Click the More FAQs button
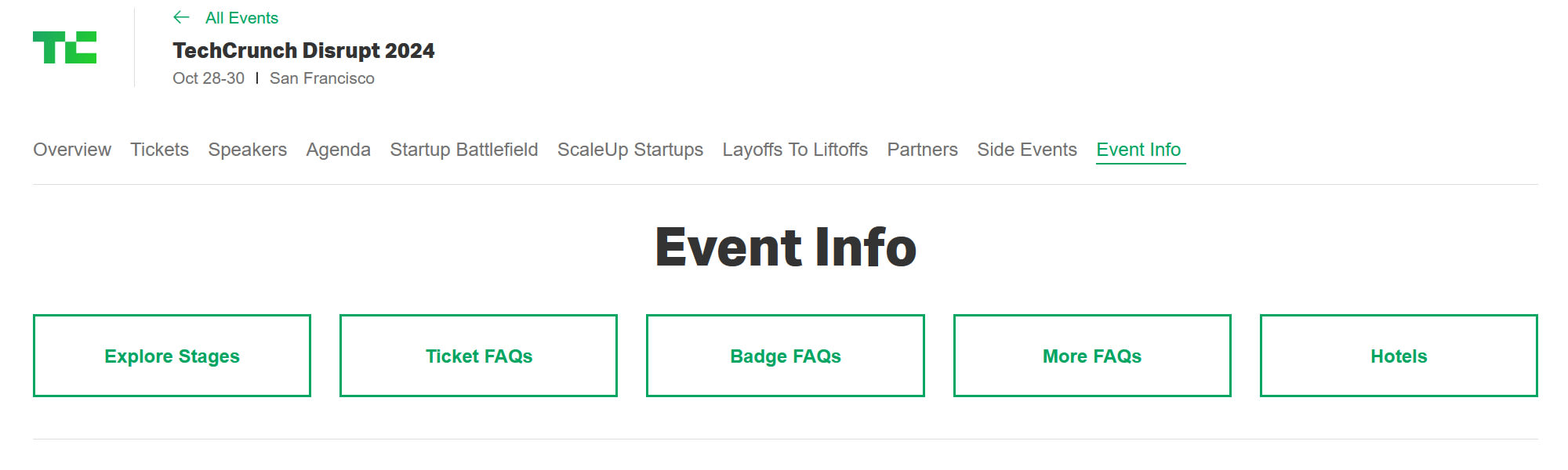 pyautogui.click(x=1091, y=355)
